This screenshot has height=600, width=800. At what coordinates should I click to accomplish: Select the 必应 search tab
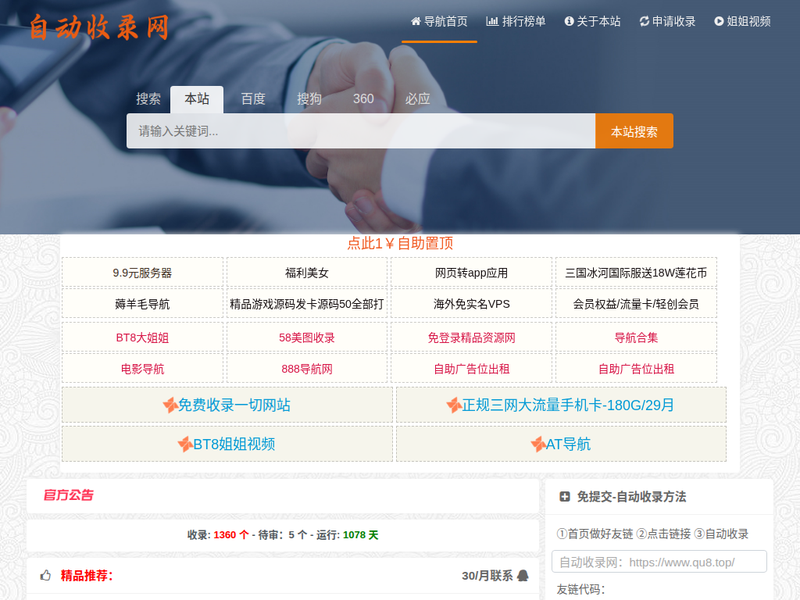417,99
